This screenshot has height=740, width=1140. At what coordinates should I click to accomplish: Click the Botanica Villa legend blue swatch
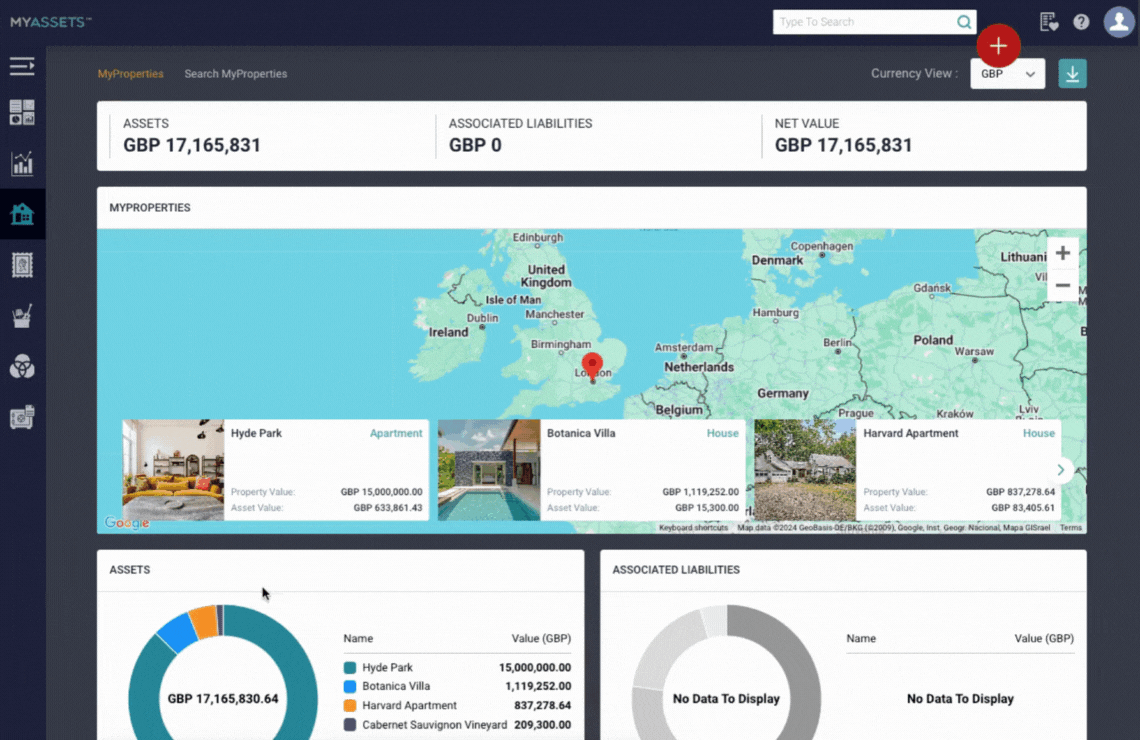click(x=350, y=686)
